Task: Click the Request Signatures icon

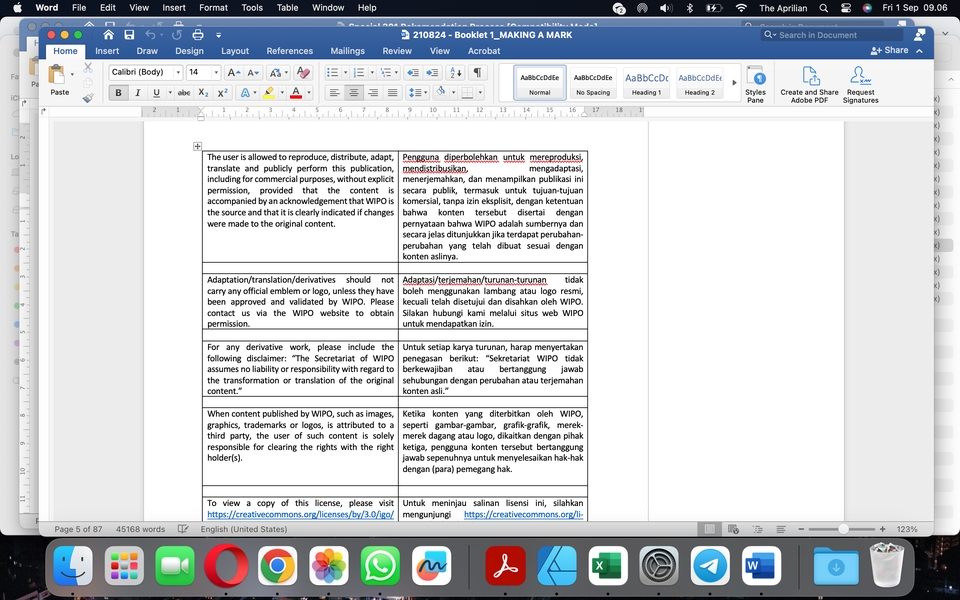Action: coord(860,83)
